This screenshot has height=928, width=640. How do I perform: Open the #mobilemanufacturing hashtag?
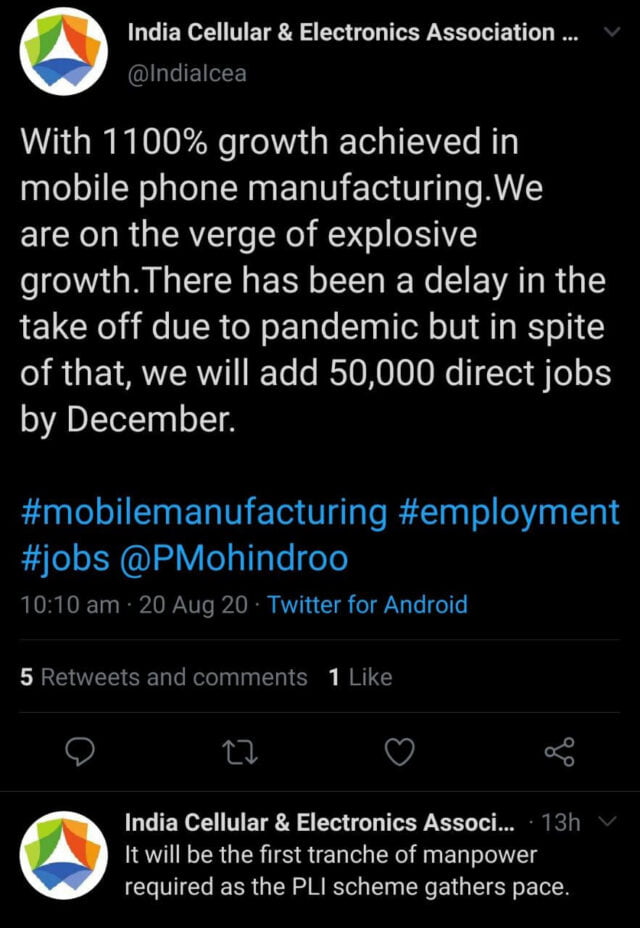point(203,512)
